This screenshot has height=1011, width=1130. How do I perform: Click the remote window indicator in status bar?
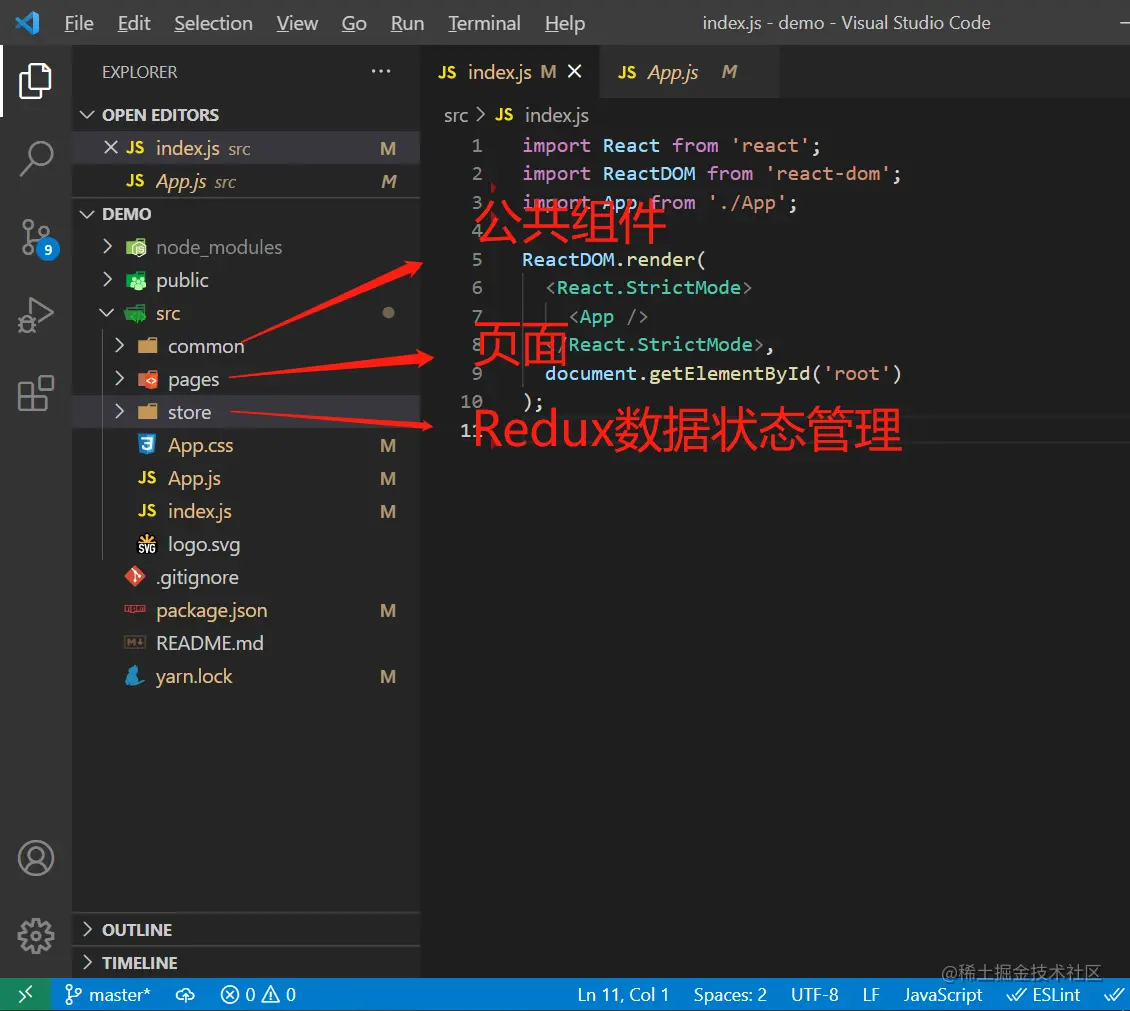coord(25,994)
